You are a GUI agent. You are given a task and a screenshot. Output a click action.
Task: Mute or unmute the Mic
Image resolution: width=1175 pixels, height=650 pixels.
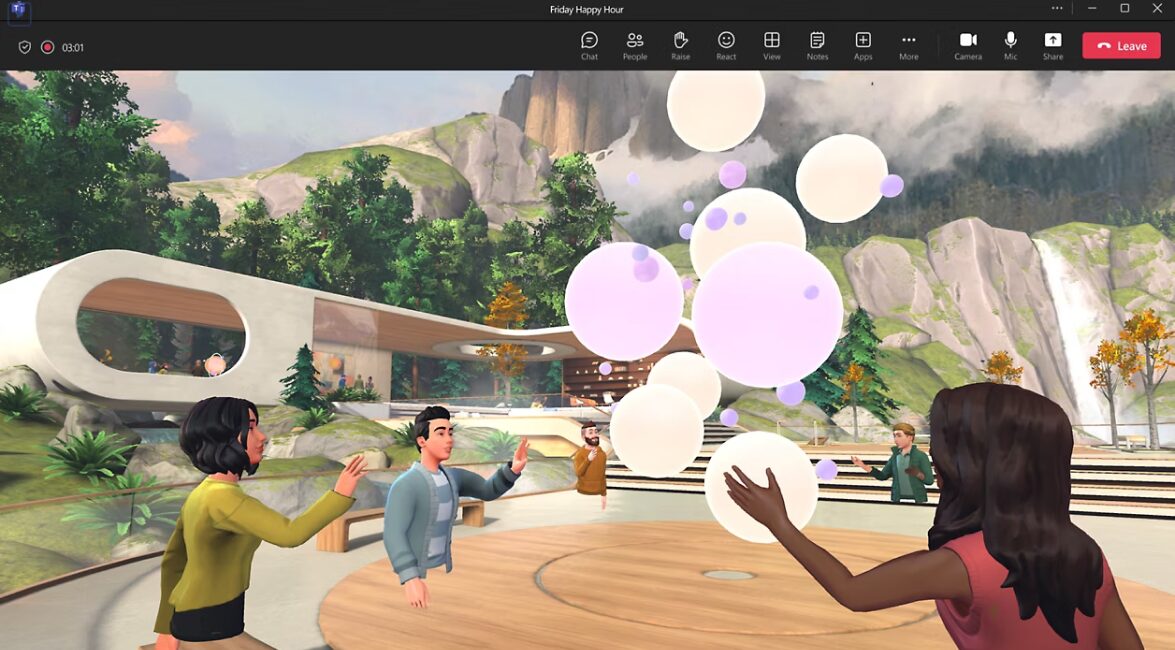click(x=1011, y=46)
